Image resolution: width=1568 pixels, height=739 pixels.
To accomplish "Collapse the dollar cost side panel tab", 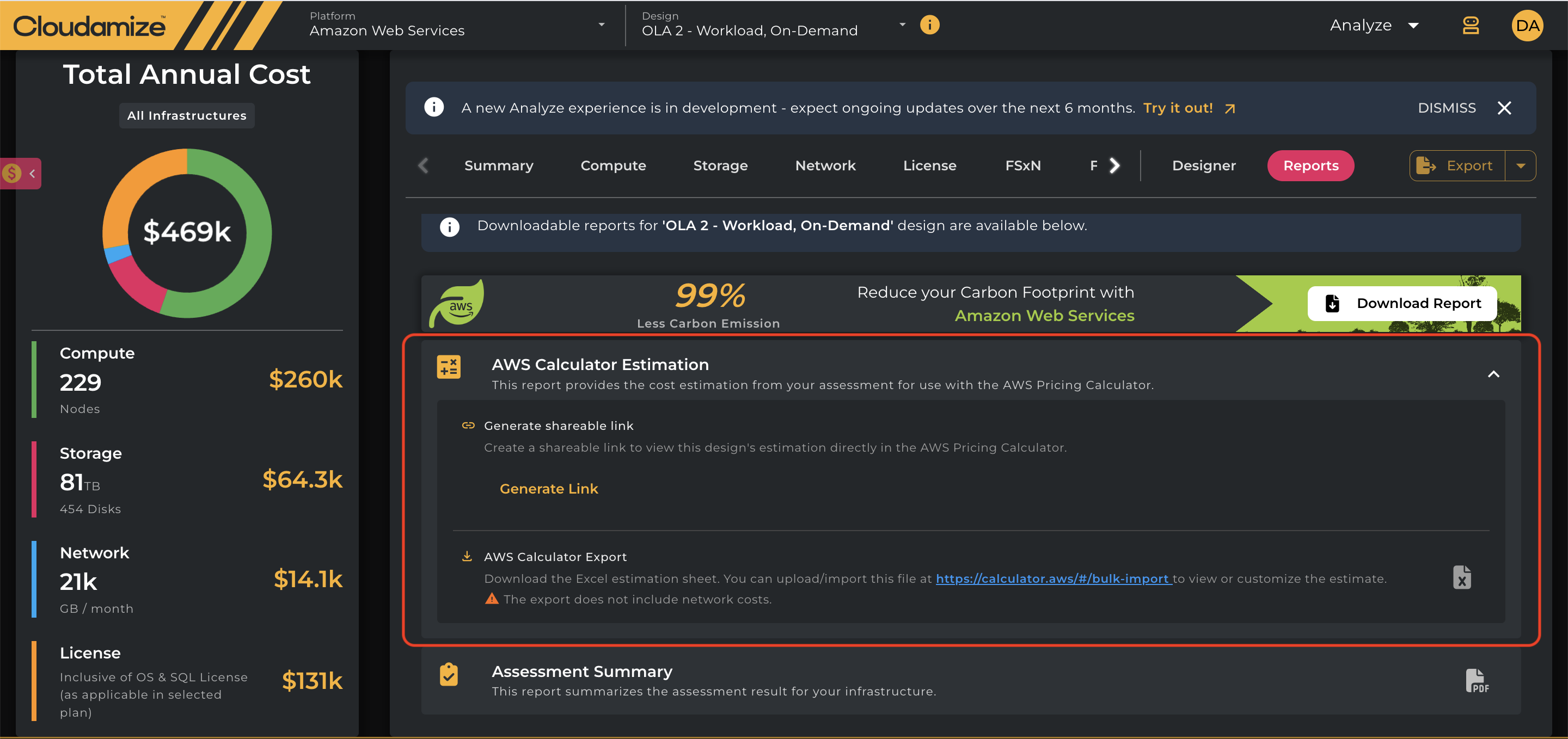I will click(x=21, y=174).
